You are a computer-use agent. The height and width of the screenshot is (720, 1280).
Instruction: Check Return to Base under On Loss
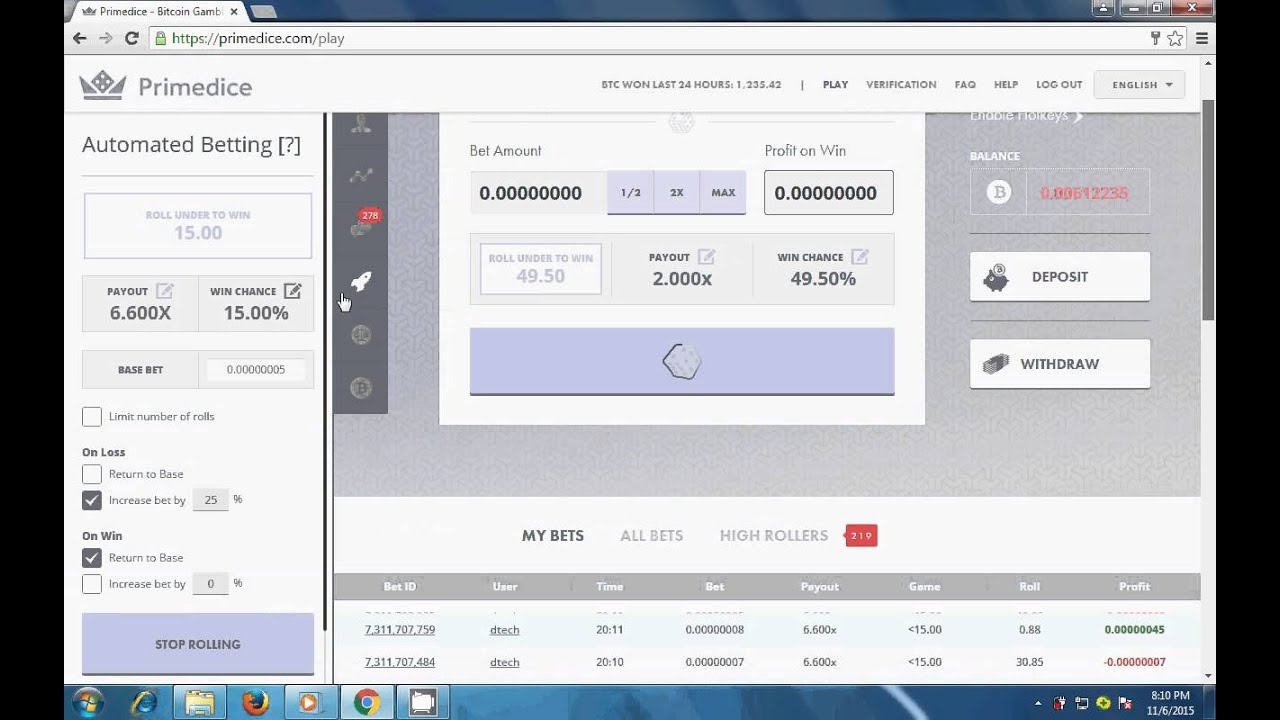pyautogui.click(x=92, y=474)
